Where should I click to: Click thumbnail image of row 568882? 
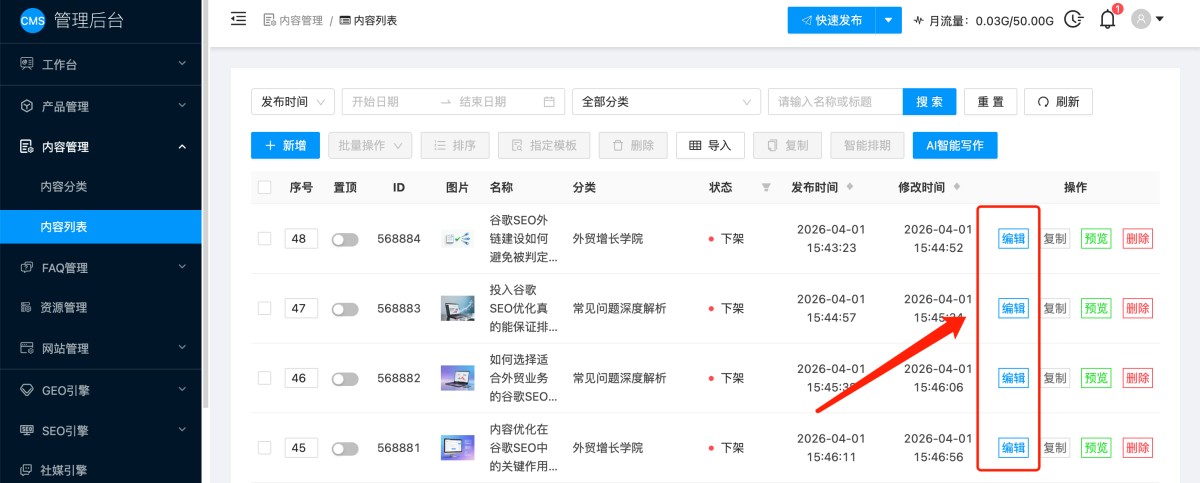coord(457,378)
